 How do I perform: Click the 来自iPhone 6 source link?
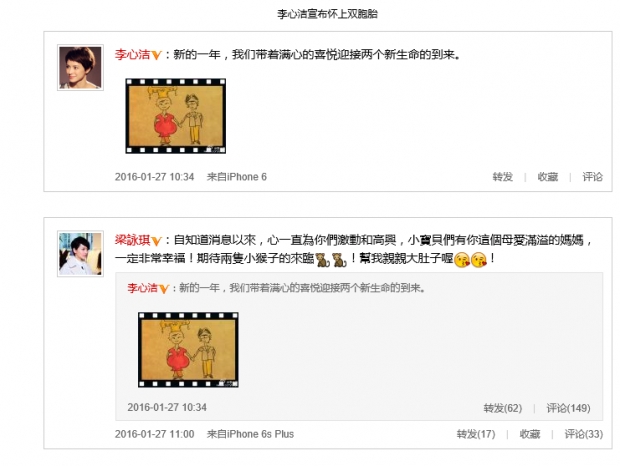coord(237,177)
